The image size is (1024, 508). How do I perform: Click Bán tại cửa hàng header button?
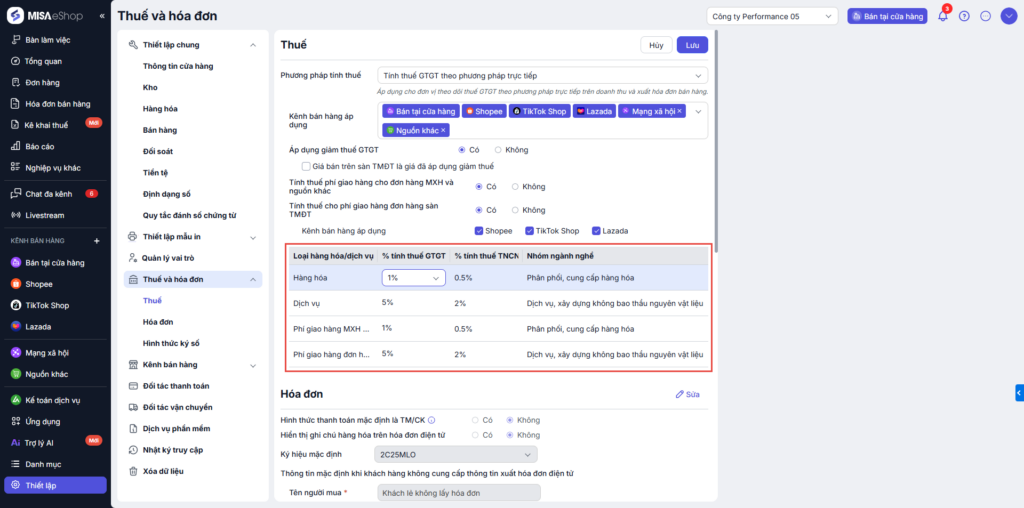[x=887, y=16]
